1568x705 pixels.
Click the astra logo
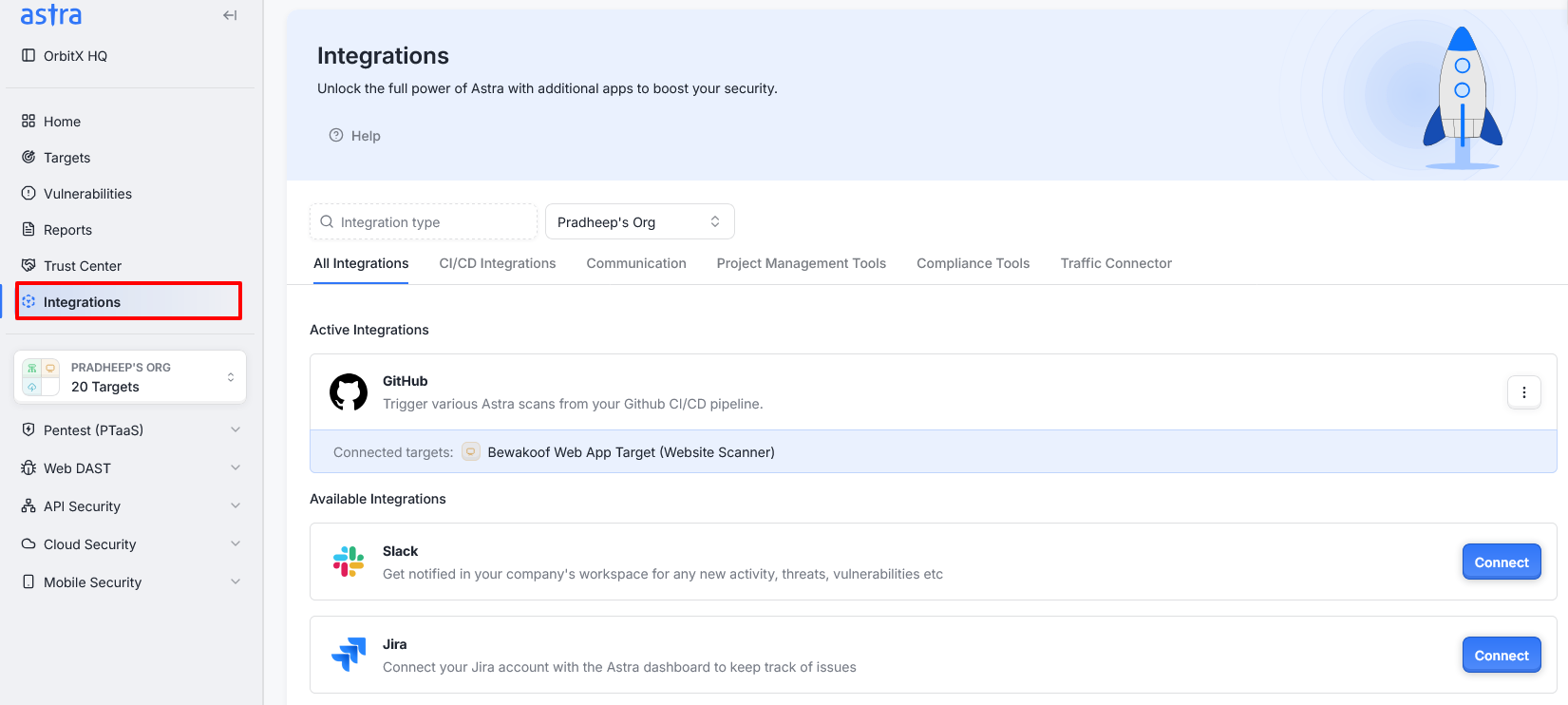pos(51,14)
